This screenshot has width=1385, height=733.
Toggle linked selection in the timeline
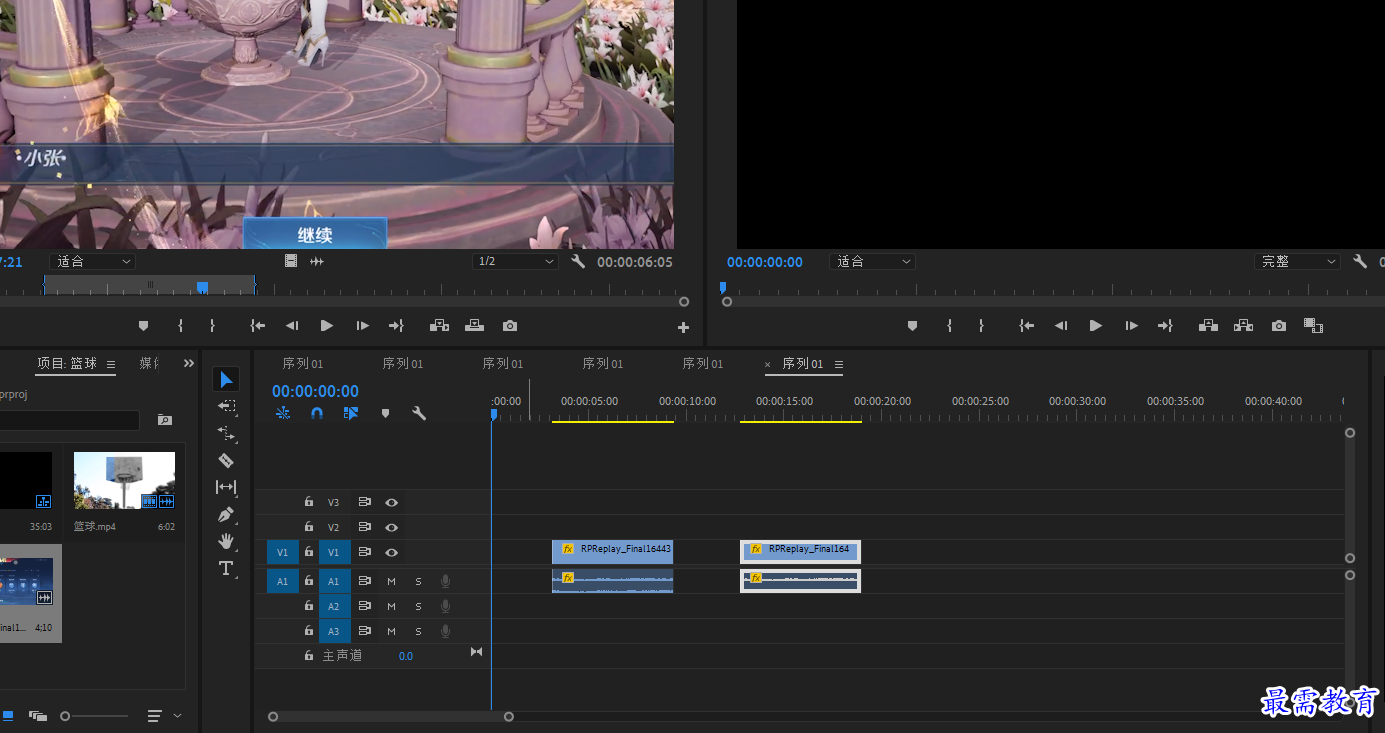tap(351, 413)
